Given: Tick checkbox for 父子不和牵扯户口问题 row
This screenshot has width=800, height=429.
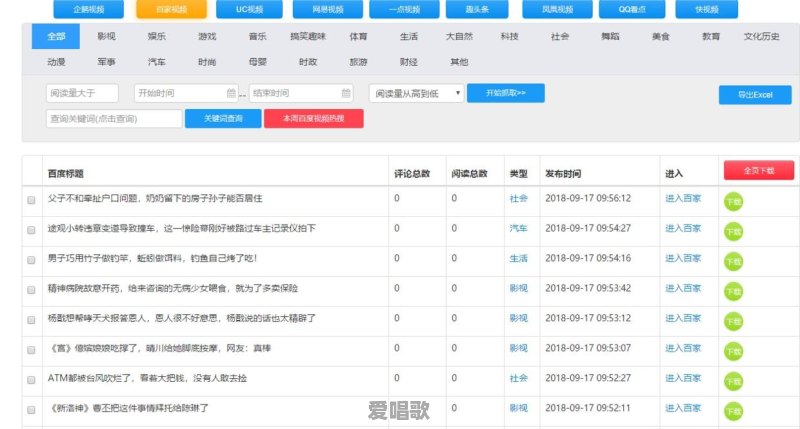Looking at the screenshot, I should pos(31,200).
